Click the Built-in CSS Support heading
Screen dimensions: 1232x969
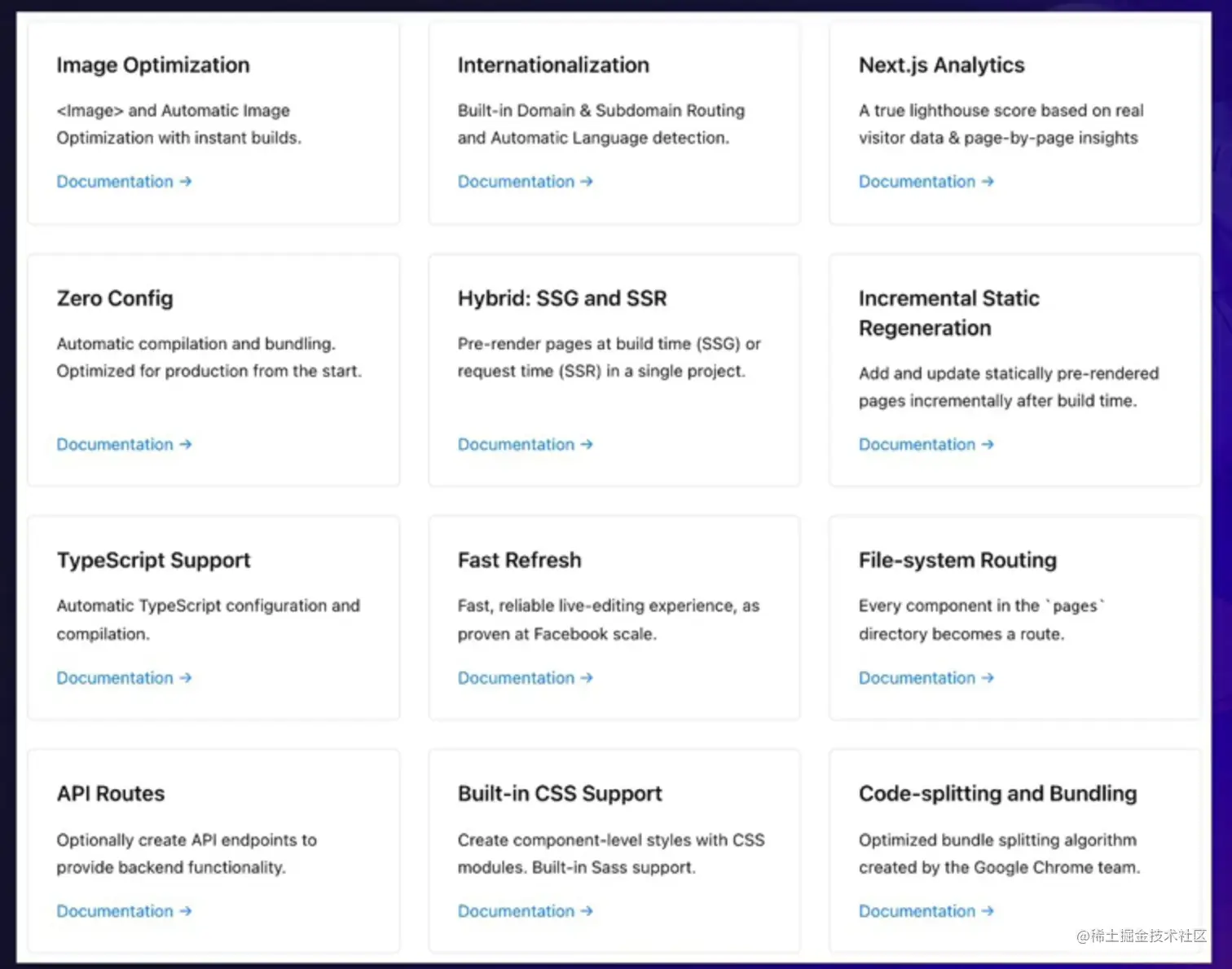click(x=560, y=794)
